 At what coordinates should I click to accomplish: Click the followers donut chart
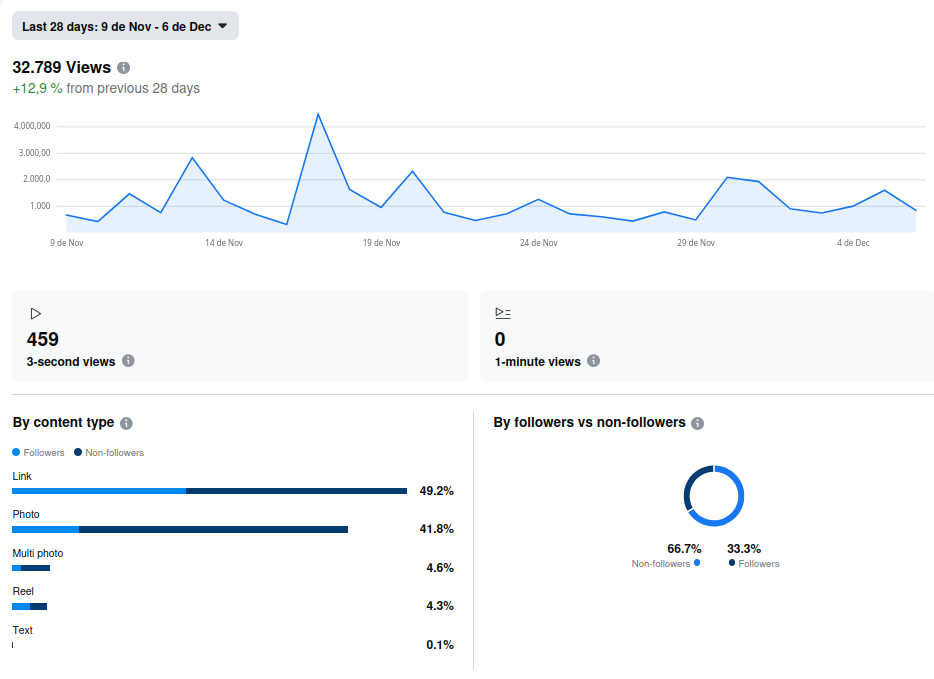click(714, 496)
